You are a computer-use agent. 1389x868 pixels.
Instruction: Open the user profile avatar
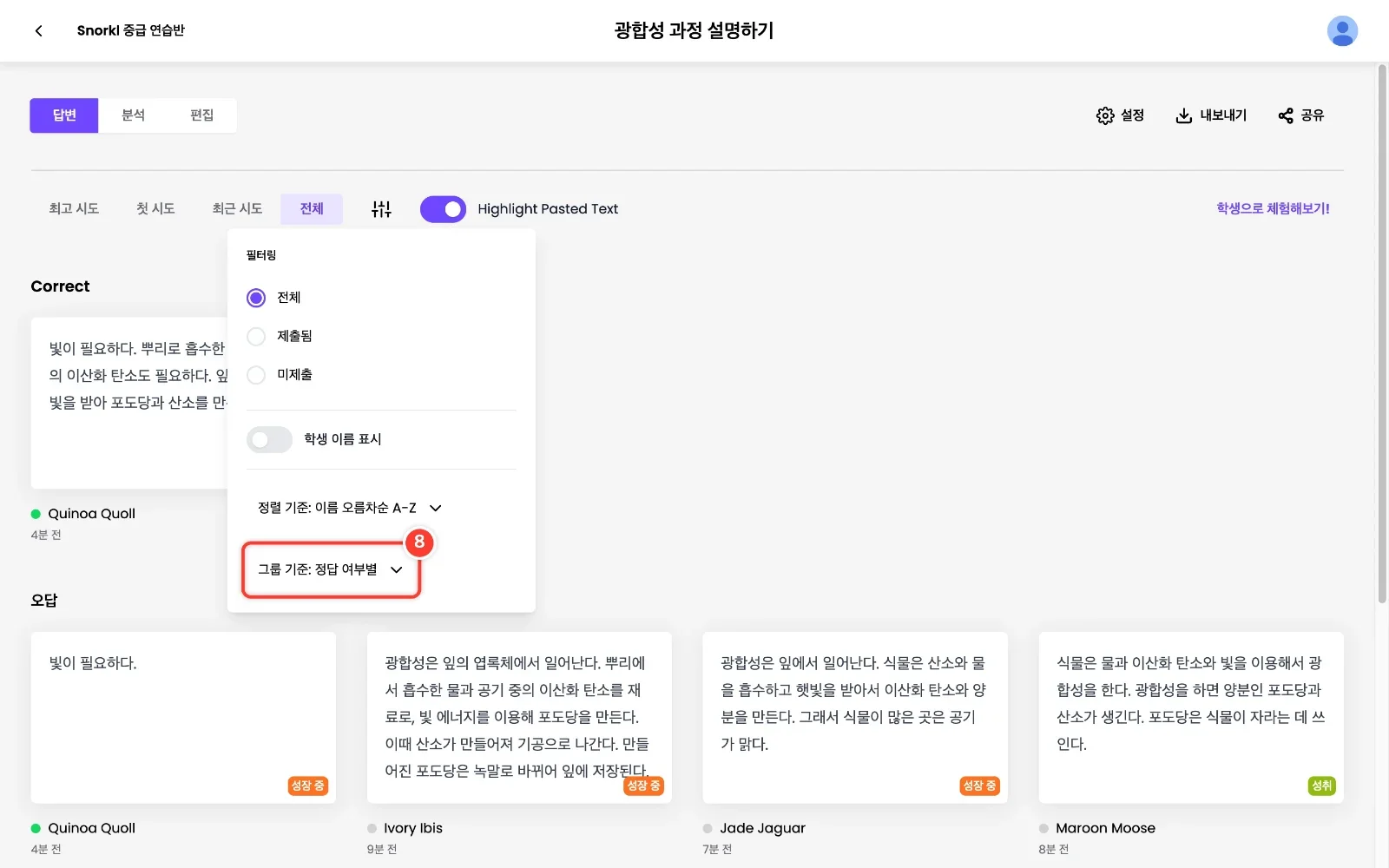(x=1342, y=31)
